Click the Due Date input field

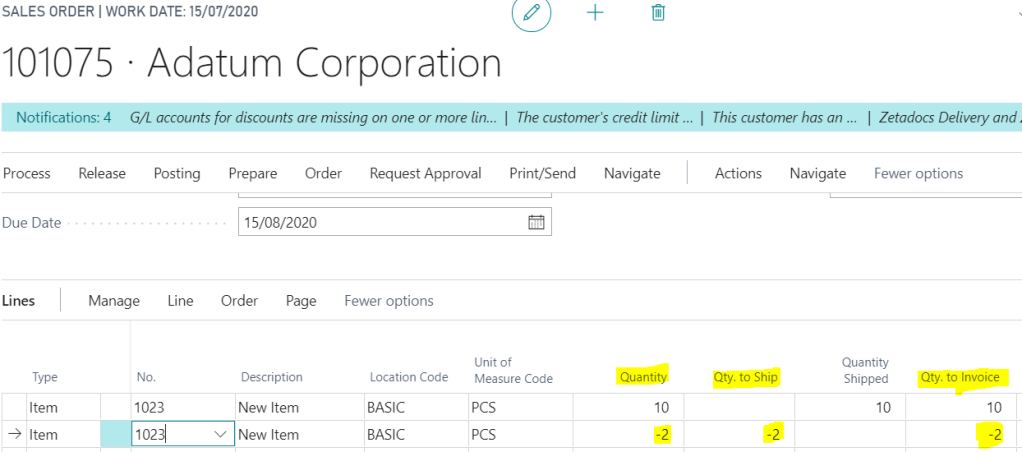pos(380,223)
